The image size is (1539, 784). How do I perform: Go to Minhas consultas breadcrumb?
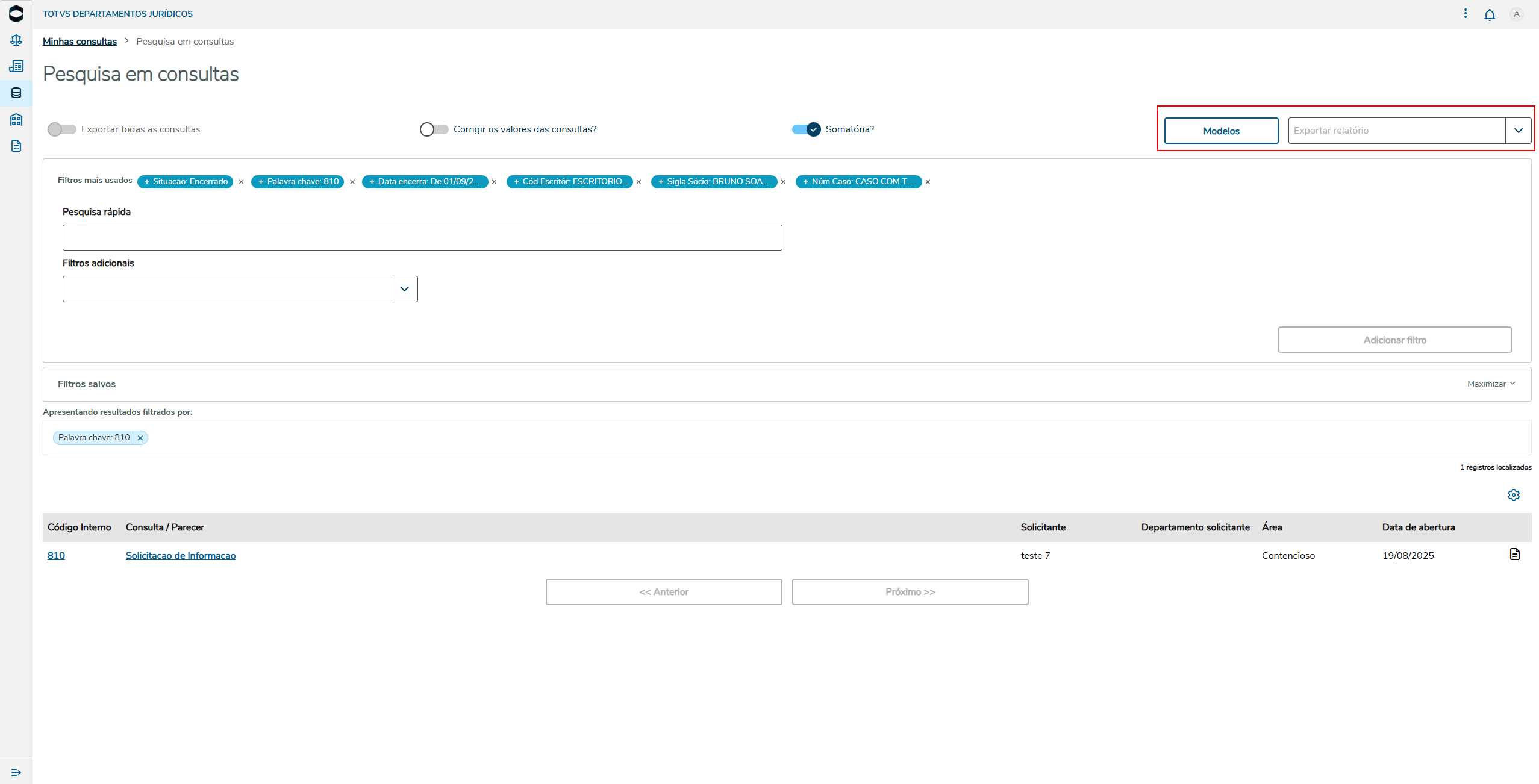80,42
